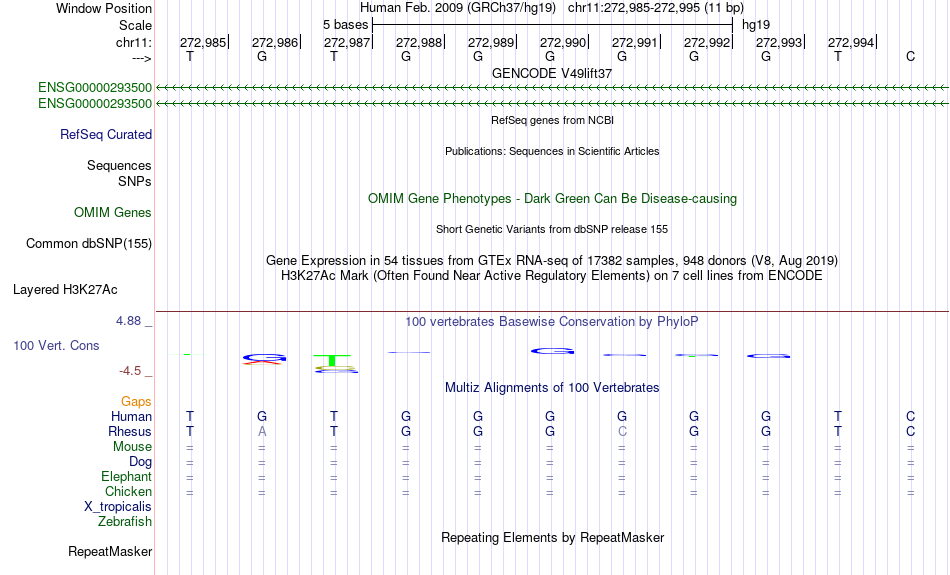Open OMIM Gene Phenotypes track title

click(x=552, y=199)
